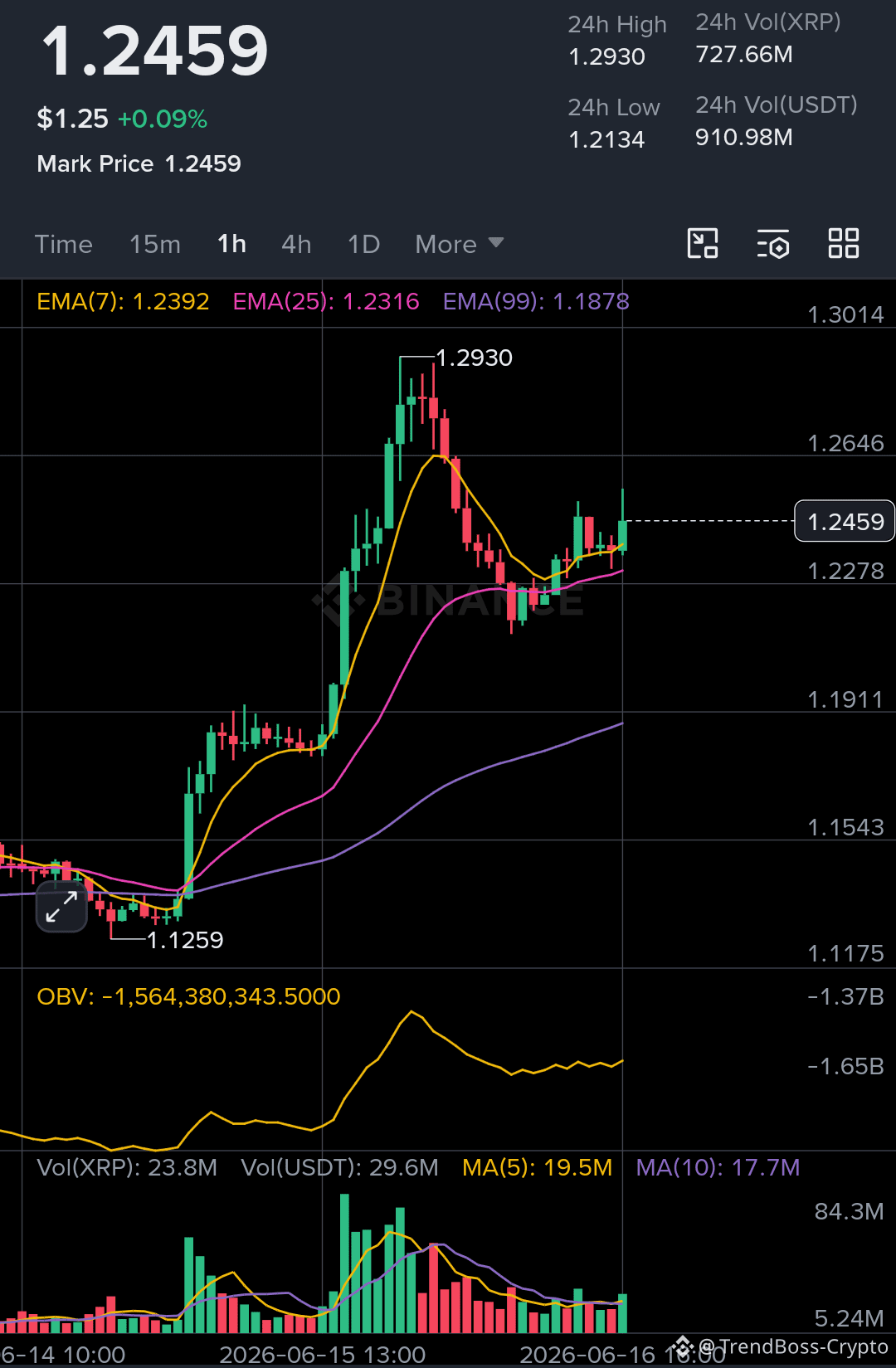Open the indicator settings icon
The image size is (896, 1368).
[773, 244]
